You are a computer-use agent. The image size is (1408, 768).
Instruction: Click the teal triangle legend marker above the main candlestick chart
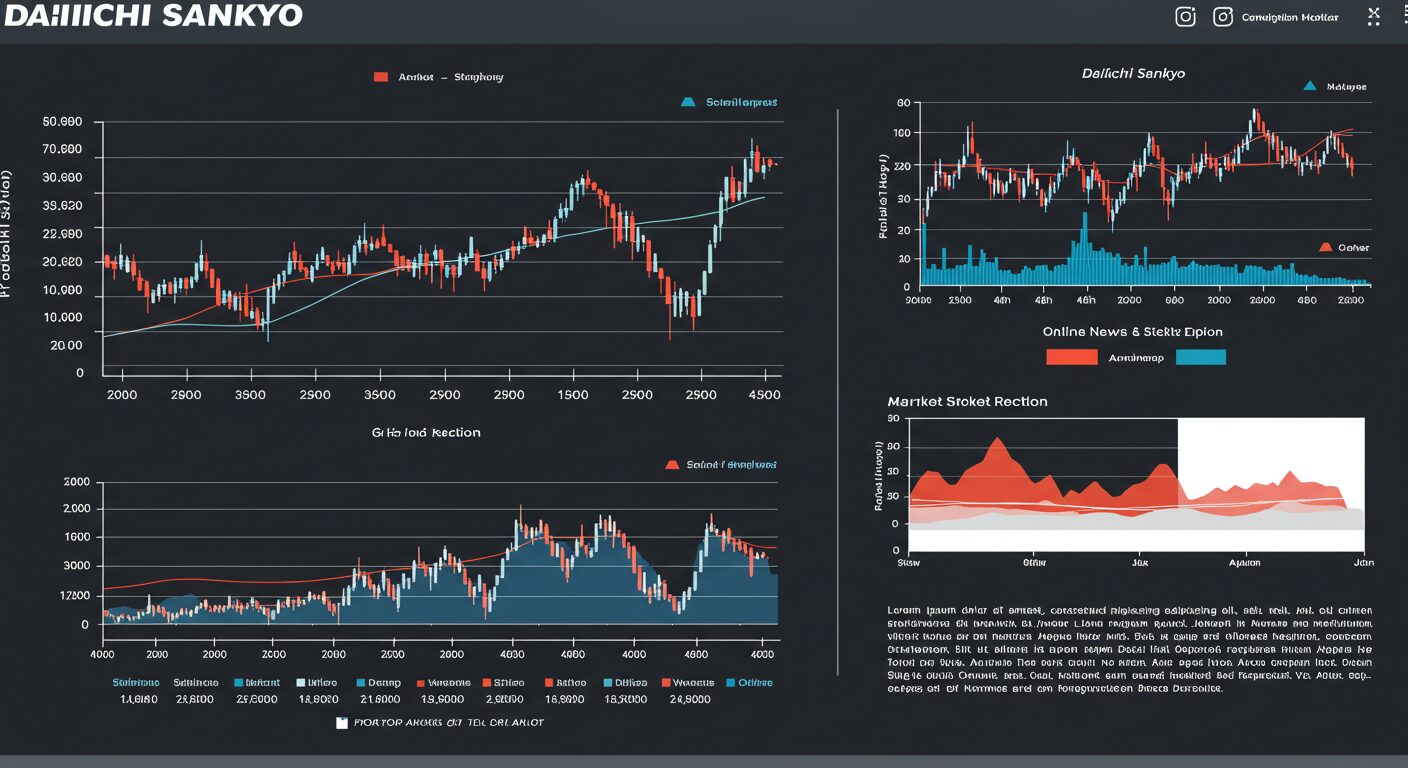click(687, 102)
